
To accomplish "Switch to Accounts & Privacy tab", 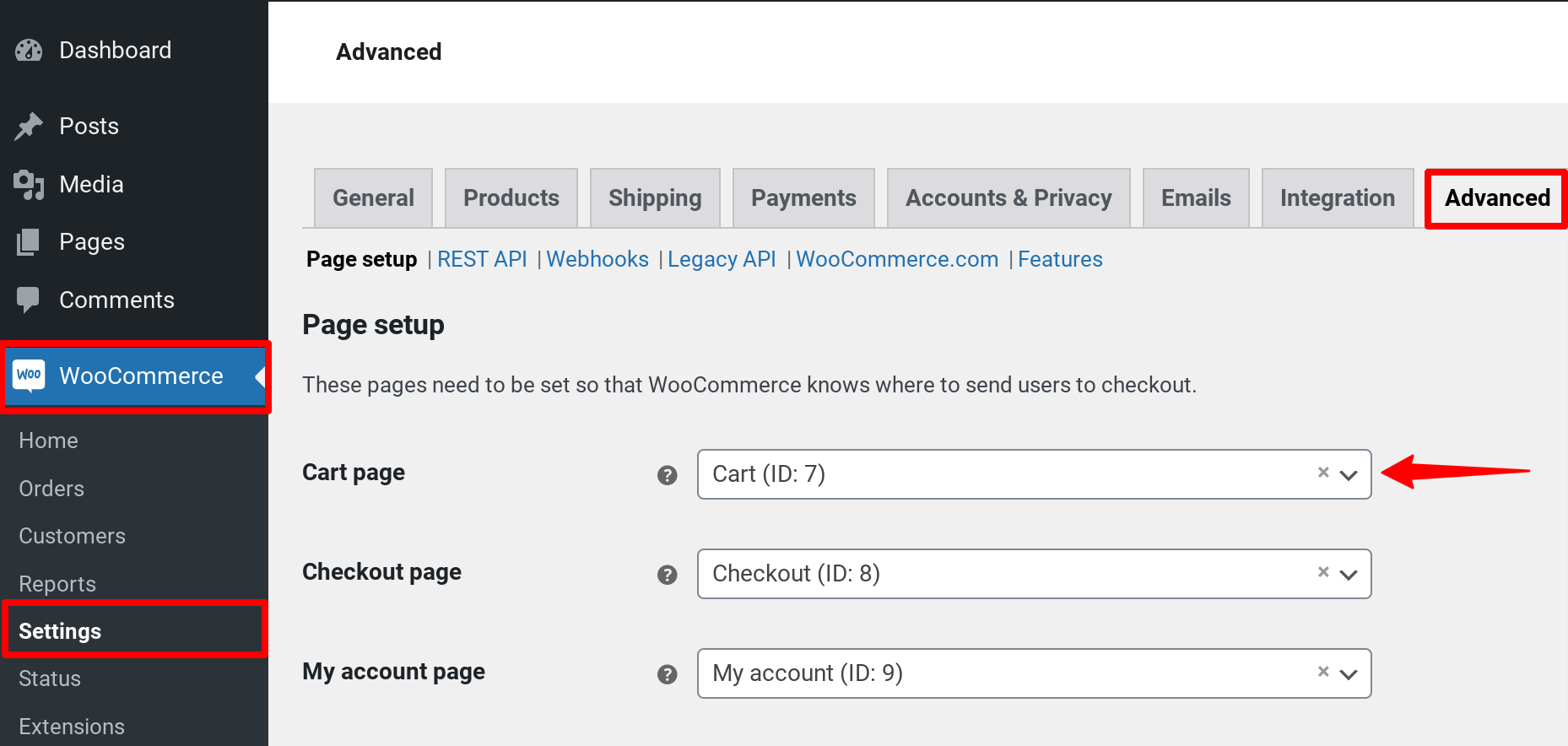I will pos(1008,198).
